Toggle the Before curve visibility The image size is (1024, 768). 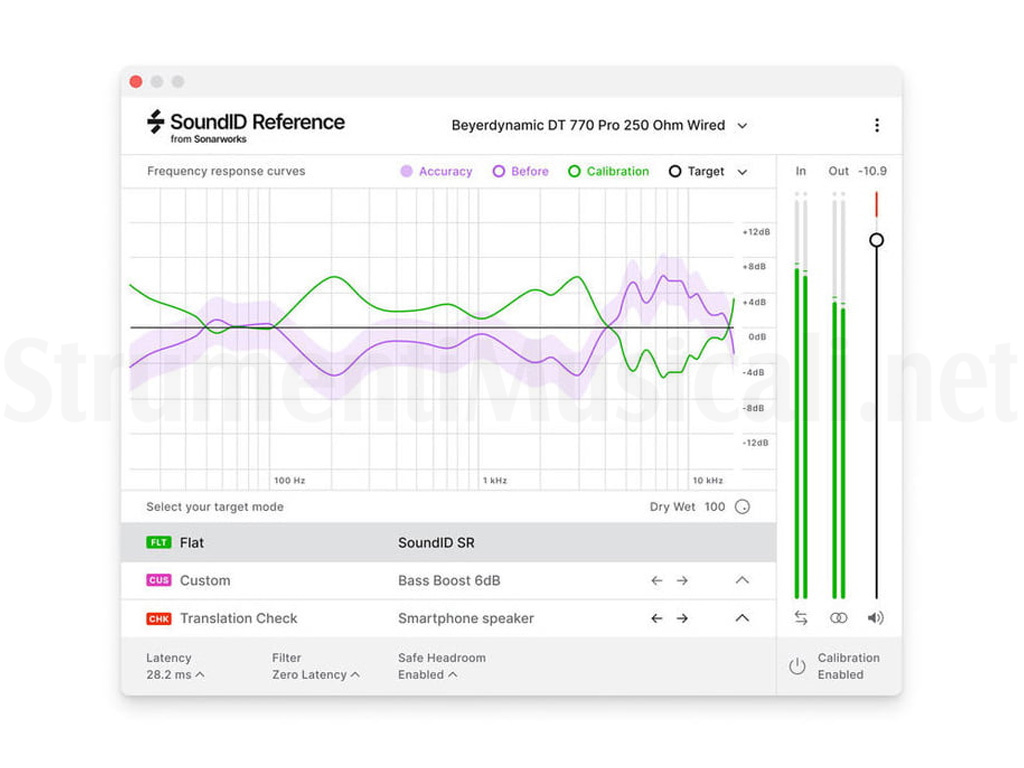tap(521, 172)
